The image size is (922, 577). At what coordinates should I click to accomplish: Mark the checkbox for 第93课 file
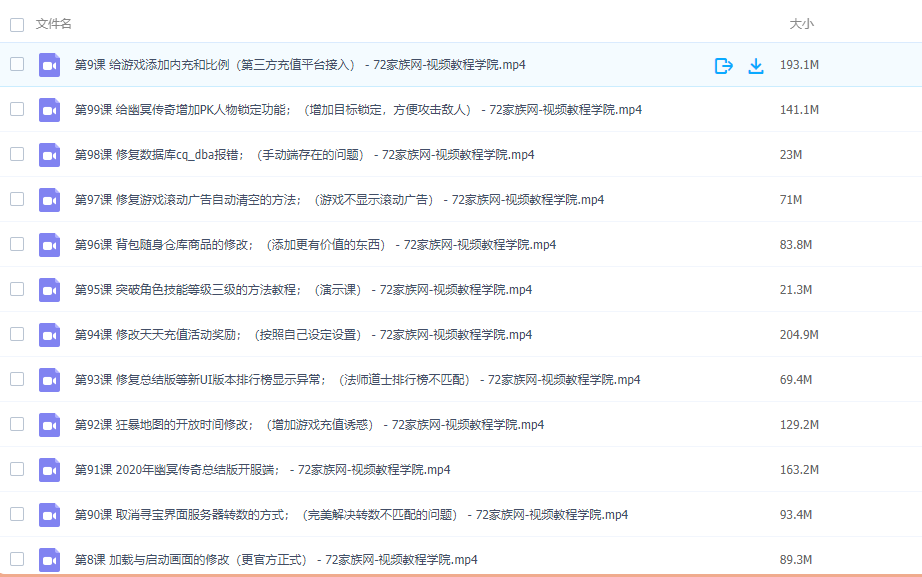point(17,379)
